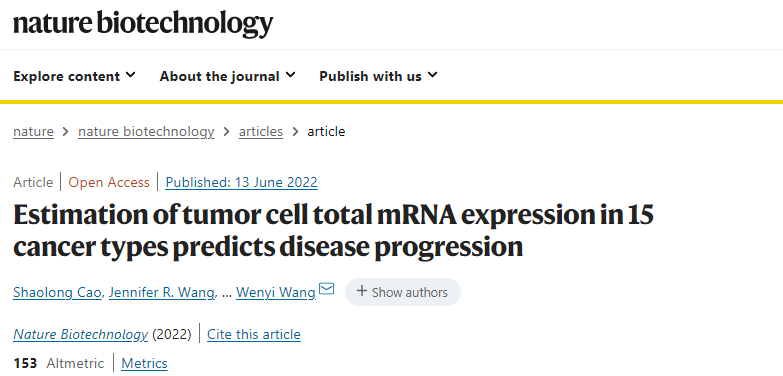Open author Shaolong Cao's link
This screenshot has width=783, height=376.
[x=57, y=292]
